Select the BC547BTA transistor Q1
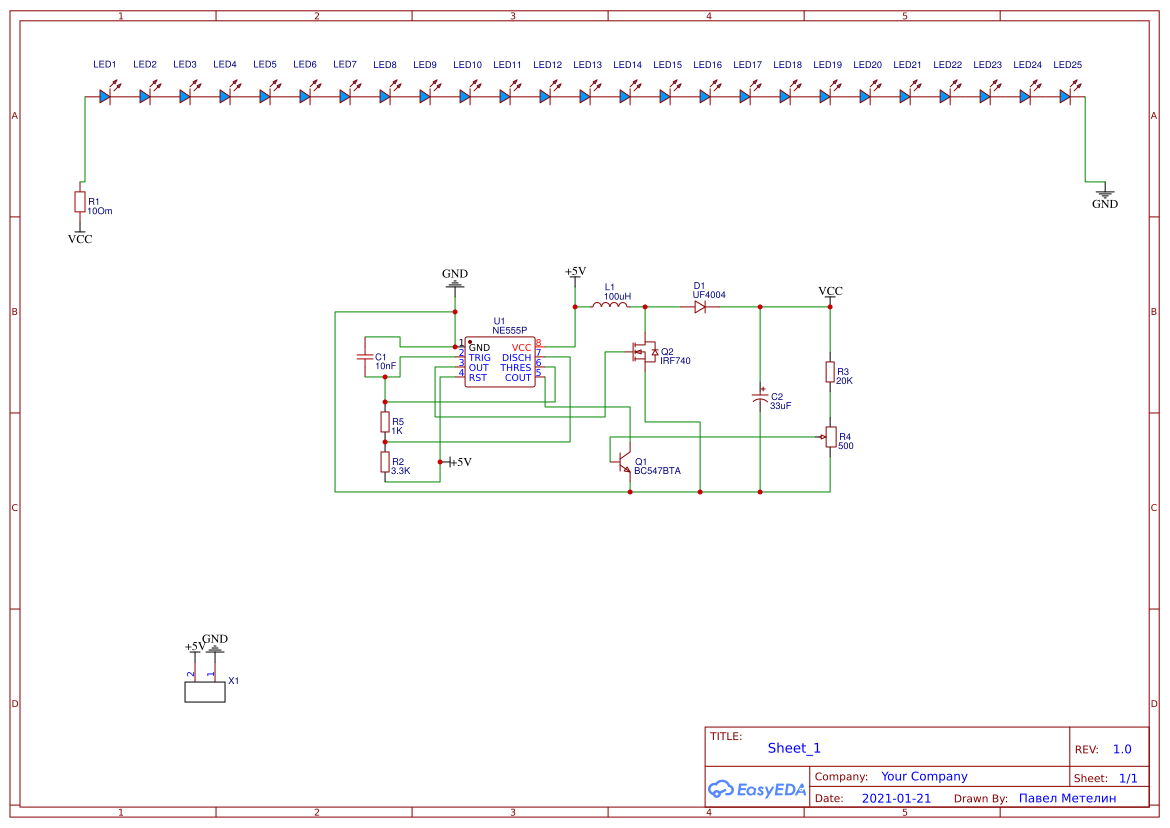1170x828 pixels. [624, 460]
